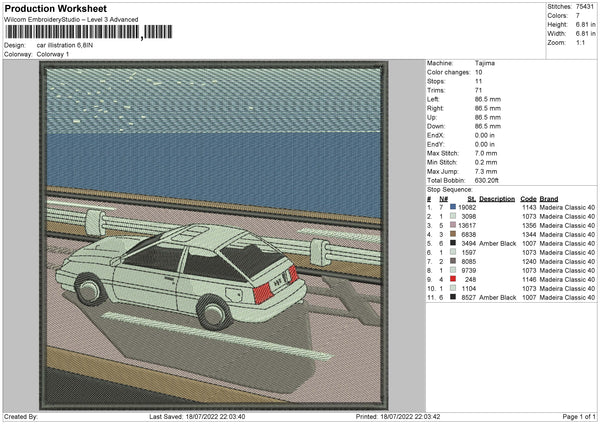Click the Colors value "7" in header
Screen dimensions: 600x424
(578, 16)
